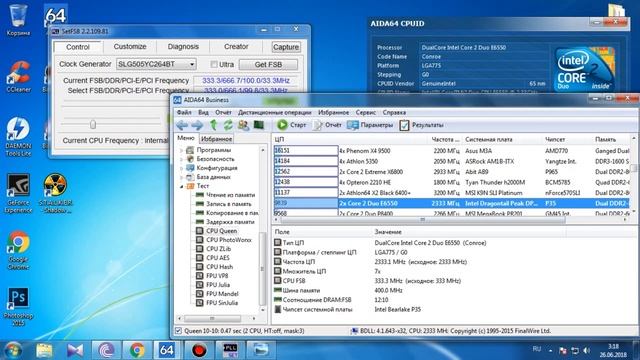Expand the Безопасность tree node
The height and width of the screenshot is (360, 640).
point(182,159)
